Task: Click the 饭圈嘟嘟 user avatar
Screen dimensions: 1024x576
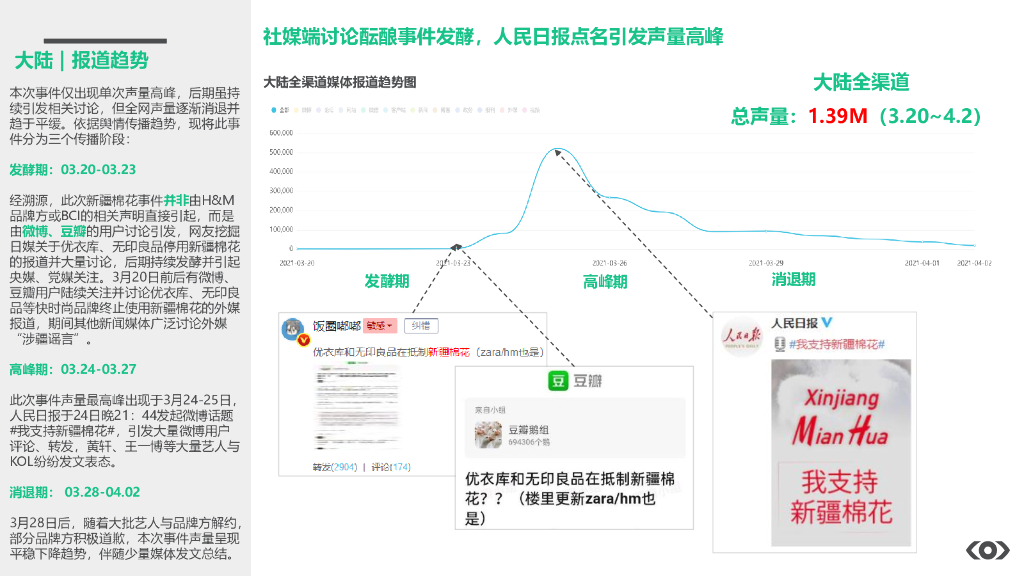Action: tap(293, 328)
